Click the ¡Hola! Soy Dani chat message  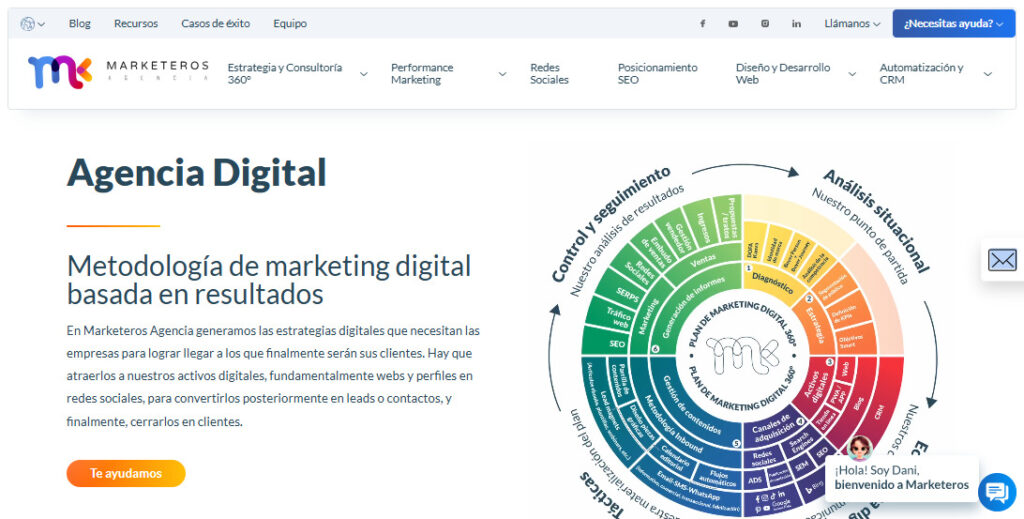point(901,477)
